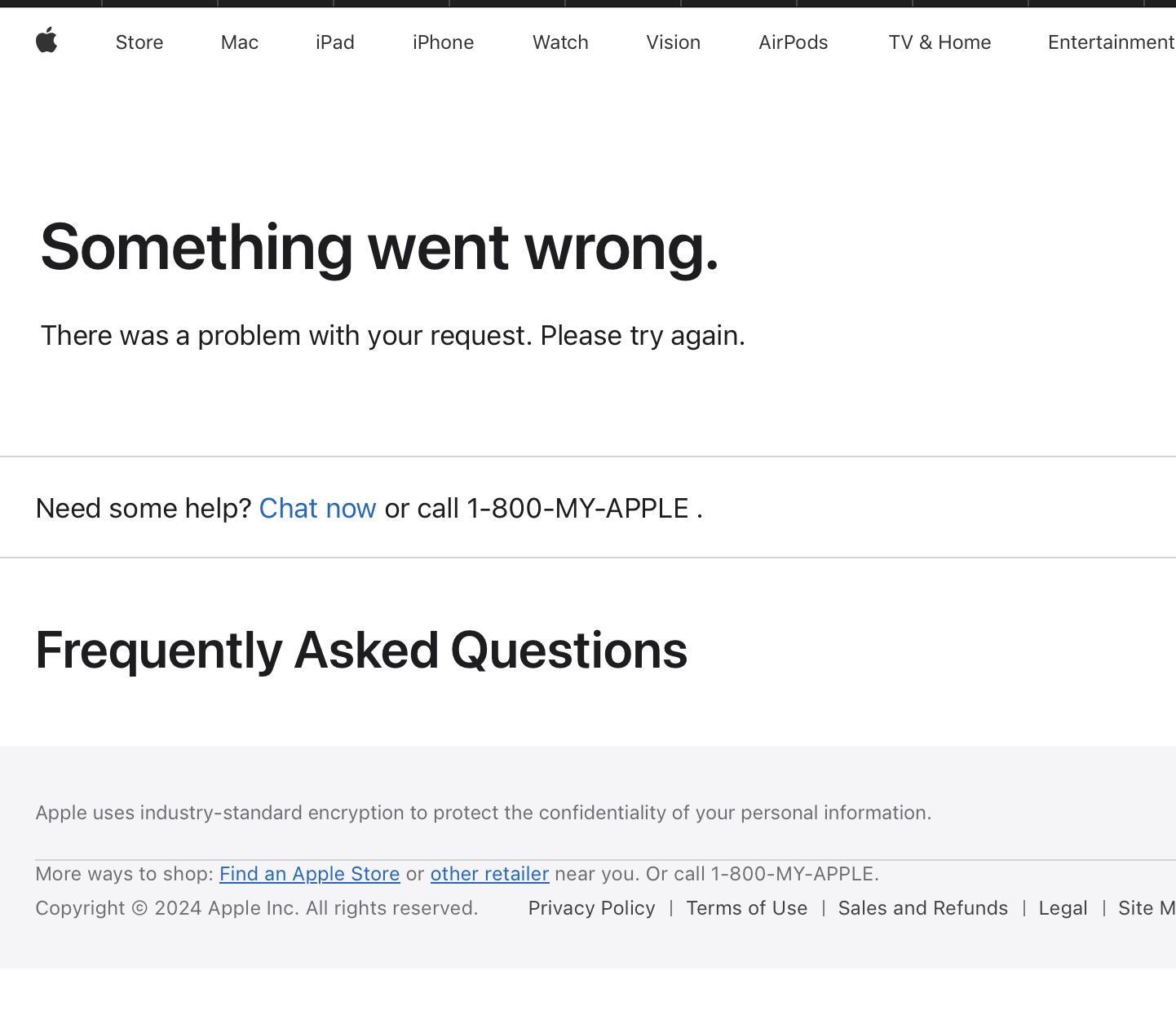
Task: Go to the Mac section
Action: pos(240,42)
